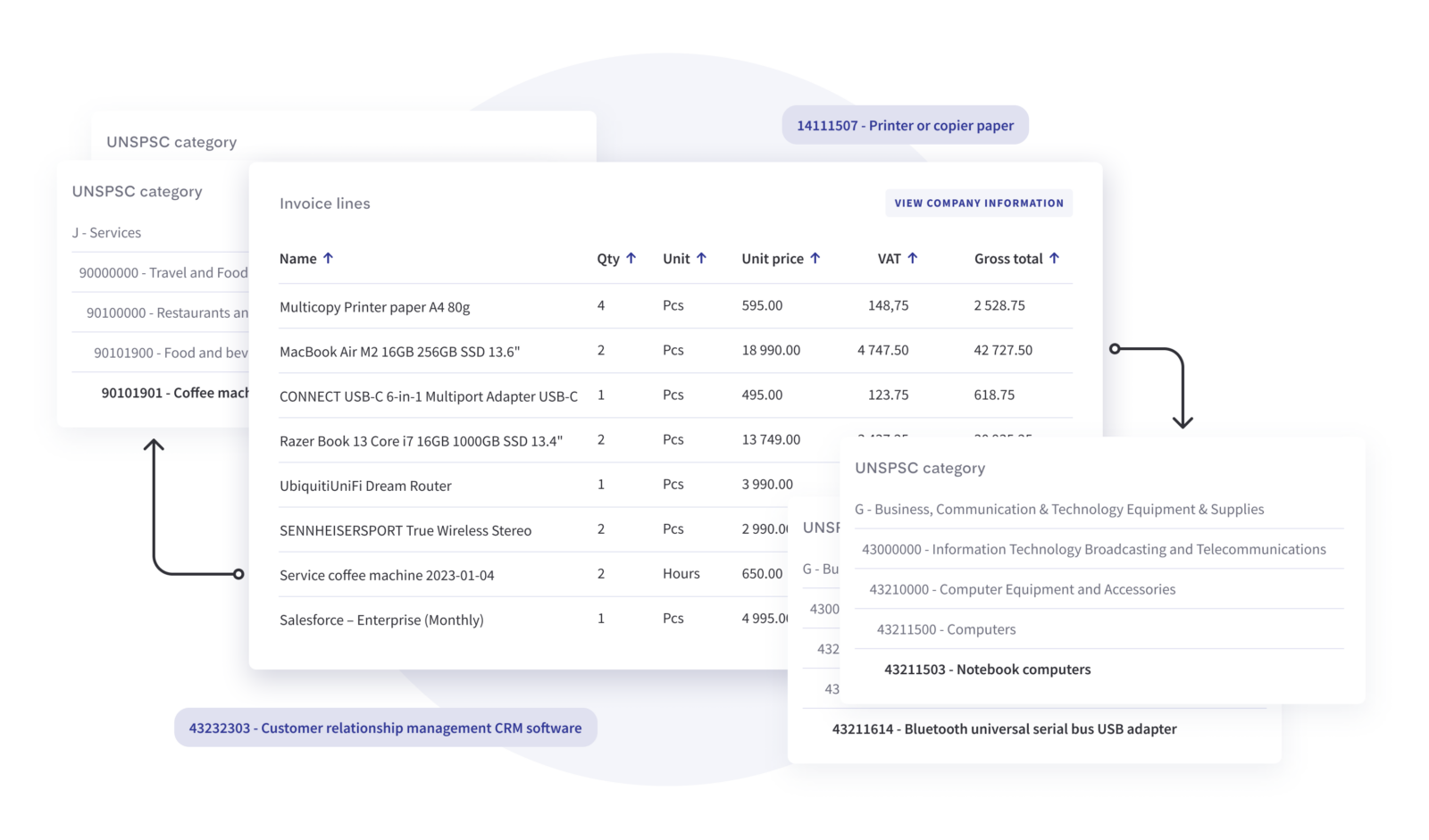Open 43210000 Computer Equipment and Accessories
Screen dimensions: 1429x840
point(1022,590)
